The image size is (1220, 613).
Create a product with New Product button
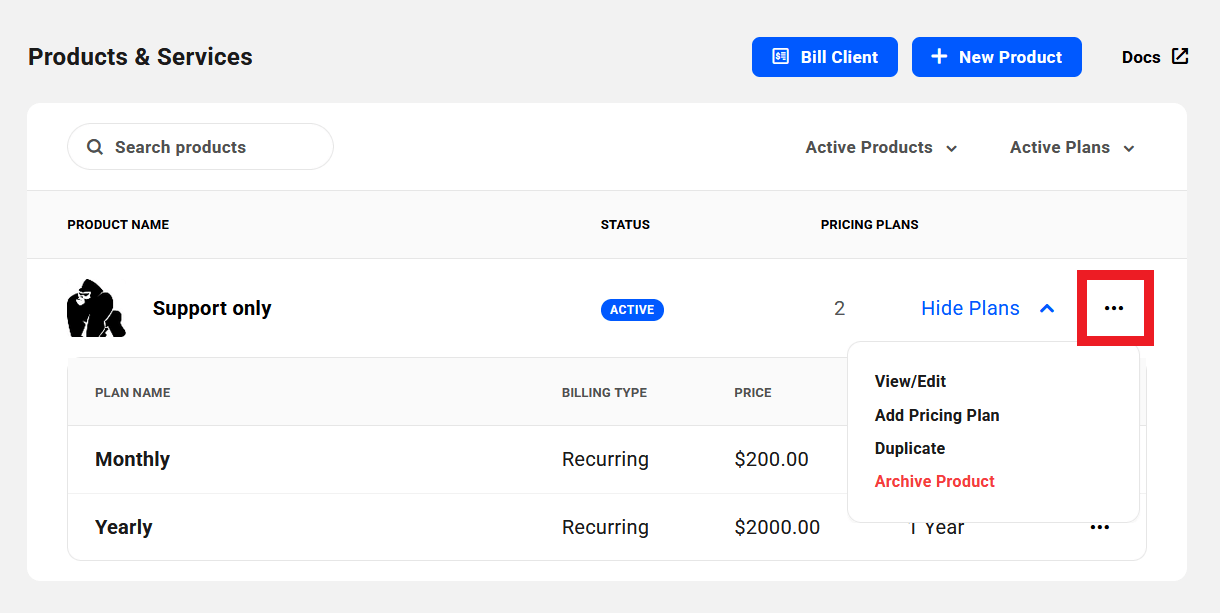point(996,57)
